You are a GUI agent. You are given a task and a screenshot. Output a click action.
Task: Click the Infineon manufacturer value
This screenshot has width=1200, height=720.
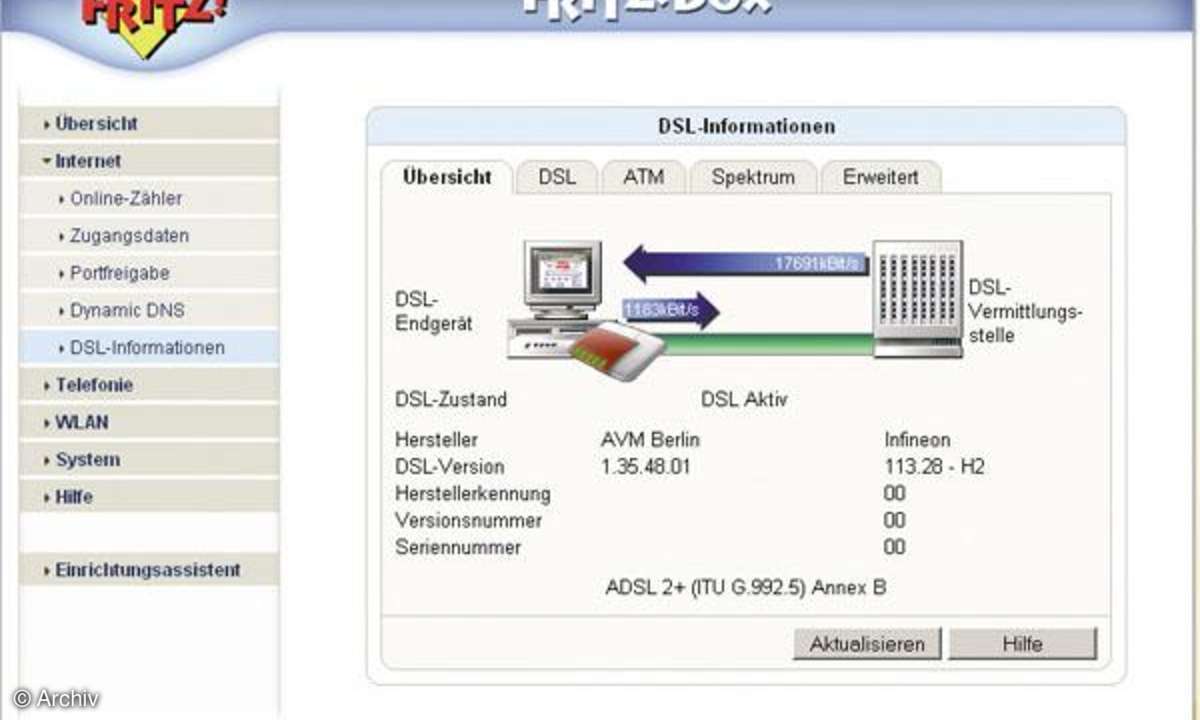click(917, 440)
